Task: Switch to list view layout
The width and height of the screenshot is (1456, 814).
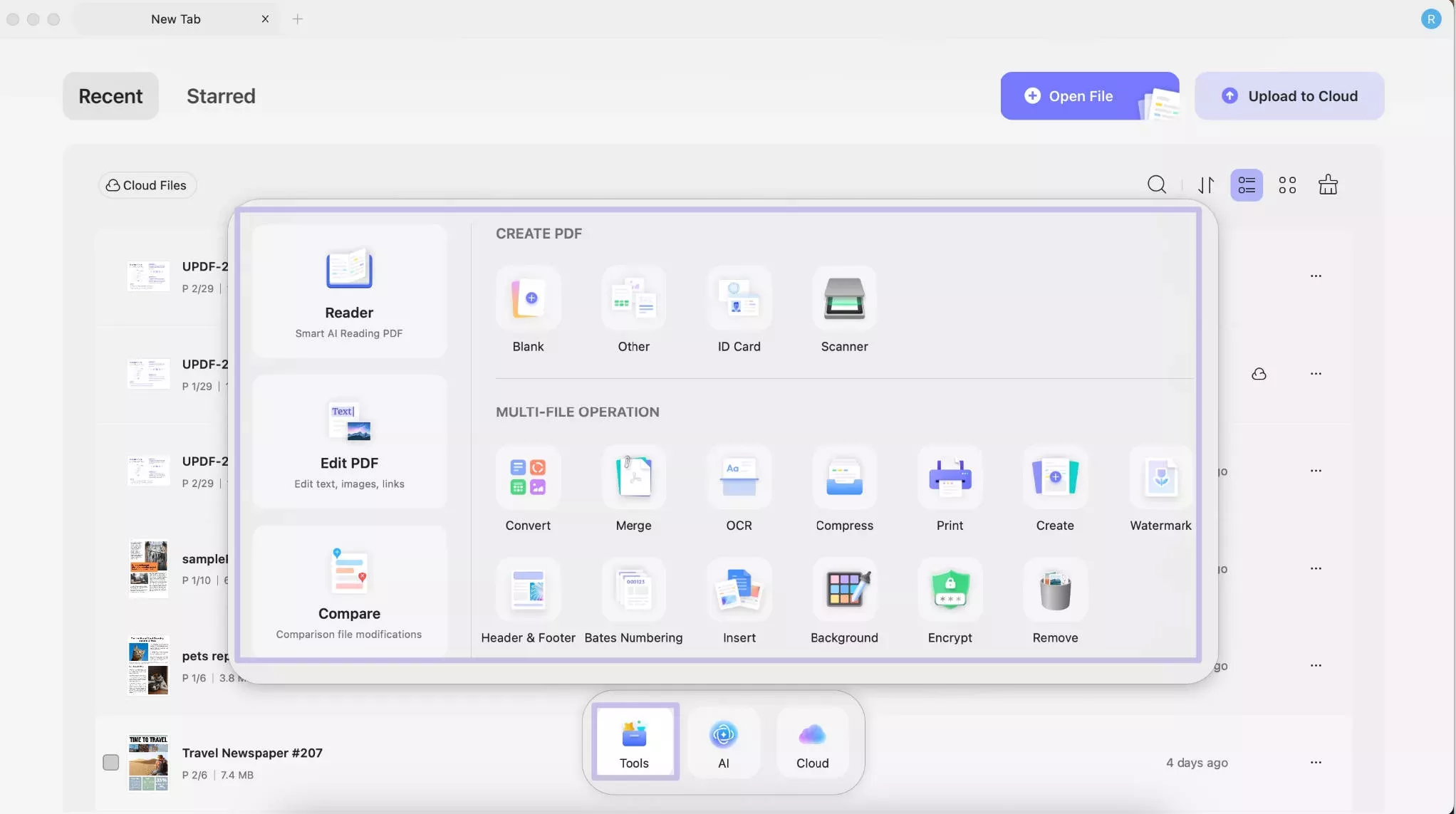Action: click(1246, 185)
